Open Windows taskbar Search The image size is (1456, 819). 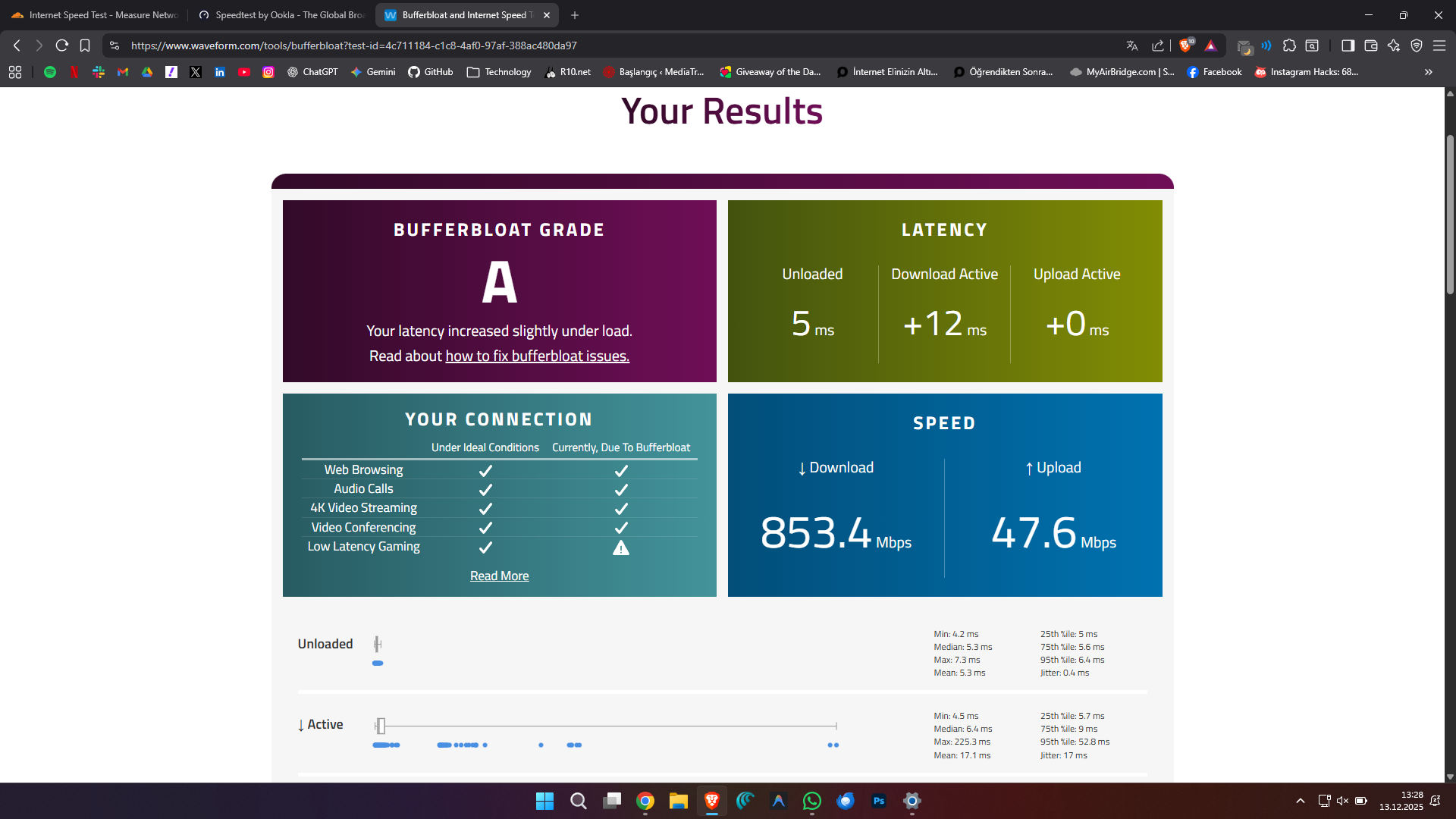pyautogui.click(x=579, y=801)
